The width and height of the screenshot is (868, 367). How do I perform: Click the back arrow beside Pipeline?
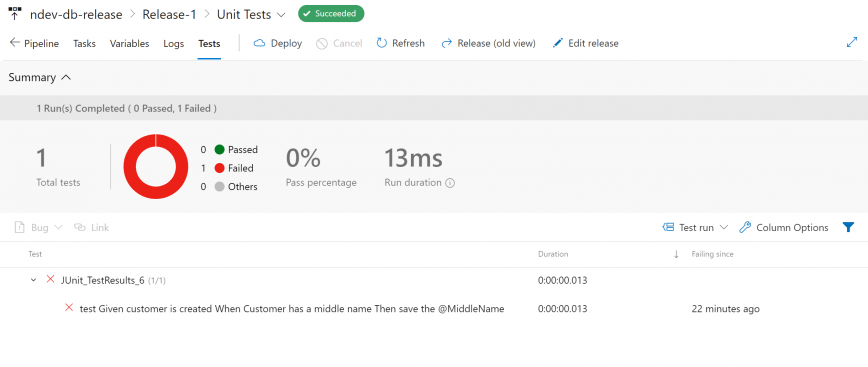tap(14, 43)
